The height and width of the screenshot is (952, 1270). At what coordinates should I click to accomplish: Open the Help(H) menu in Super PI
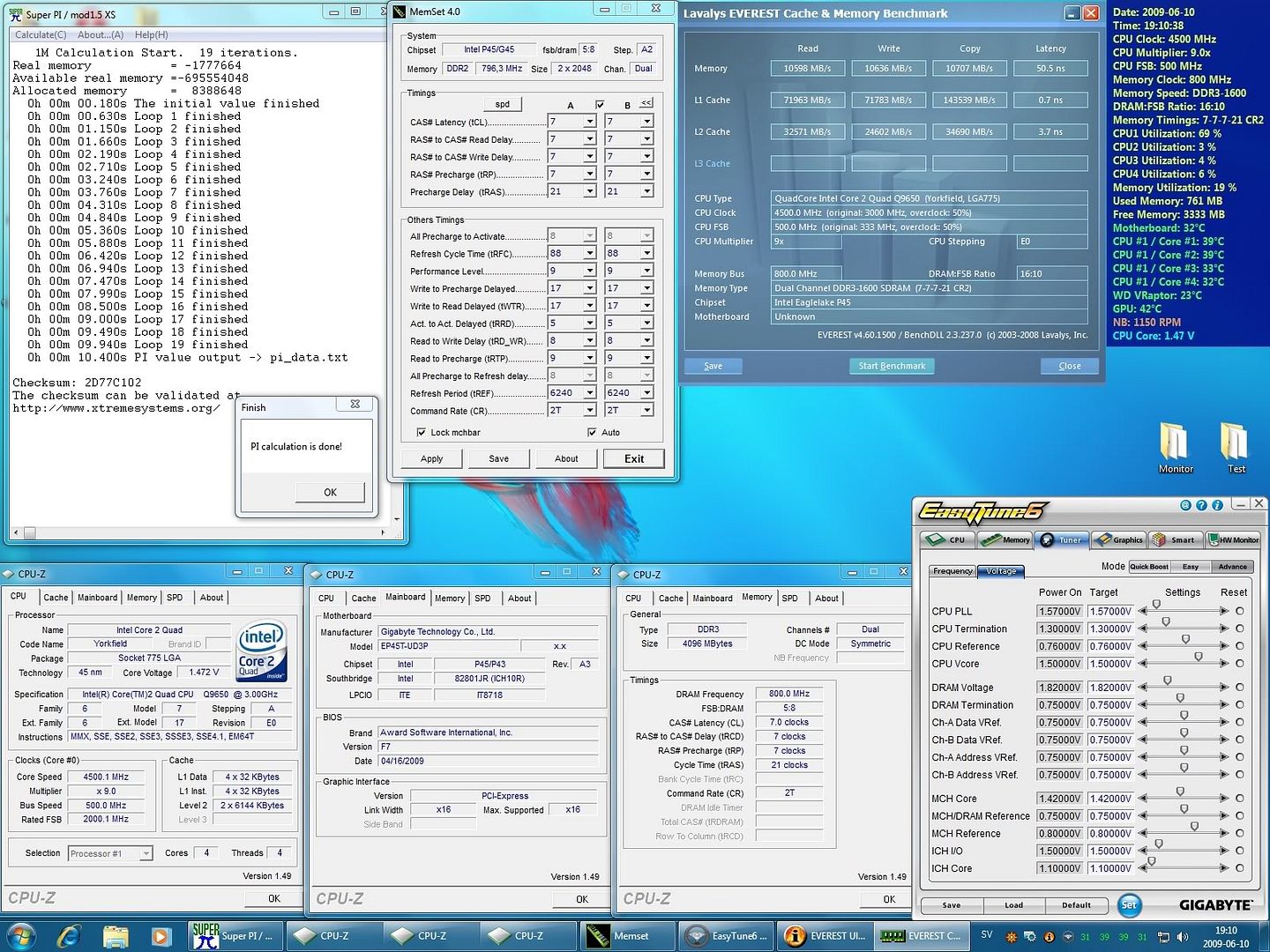pos(151,34)
